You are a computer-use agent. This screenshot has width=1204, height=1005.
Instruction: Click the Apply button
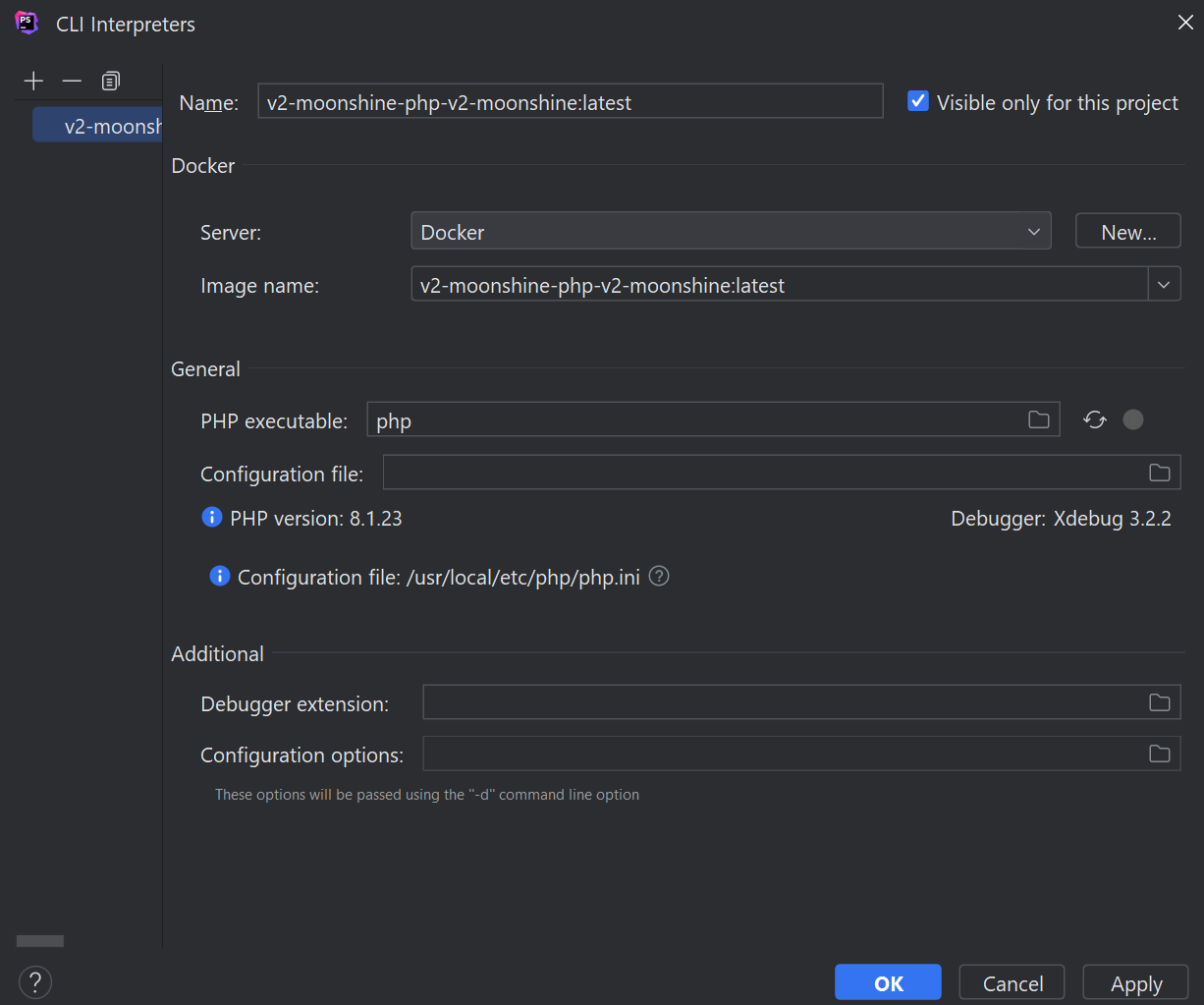coord(1136,982)
